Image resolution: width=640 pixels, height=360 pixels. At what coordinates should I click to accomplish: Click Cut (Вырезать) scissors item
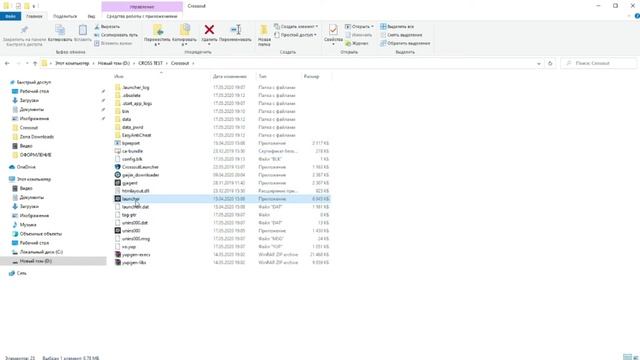coord(107,27)
